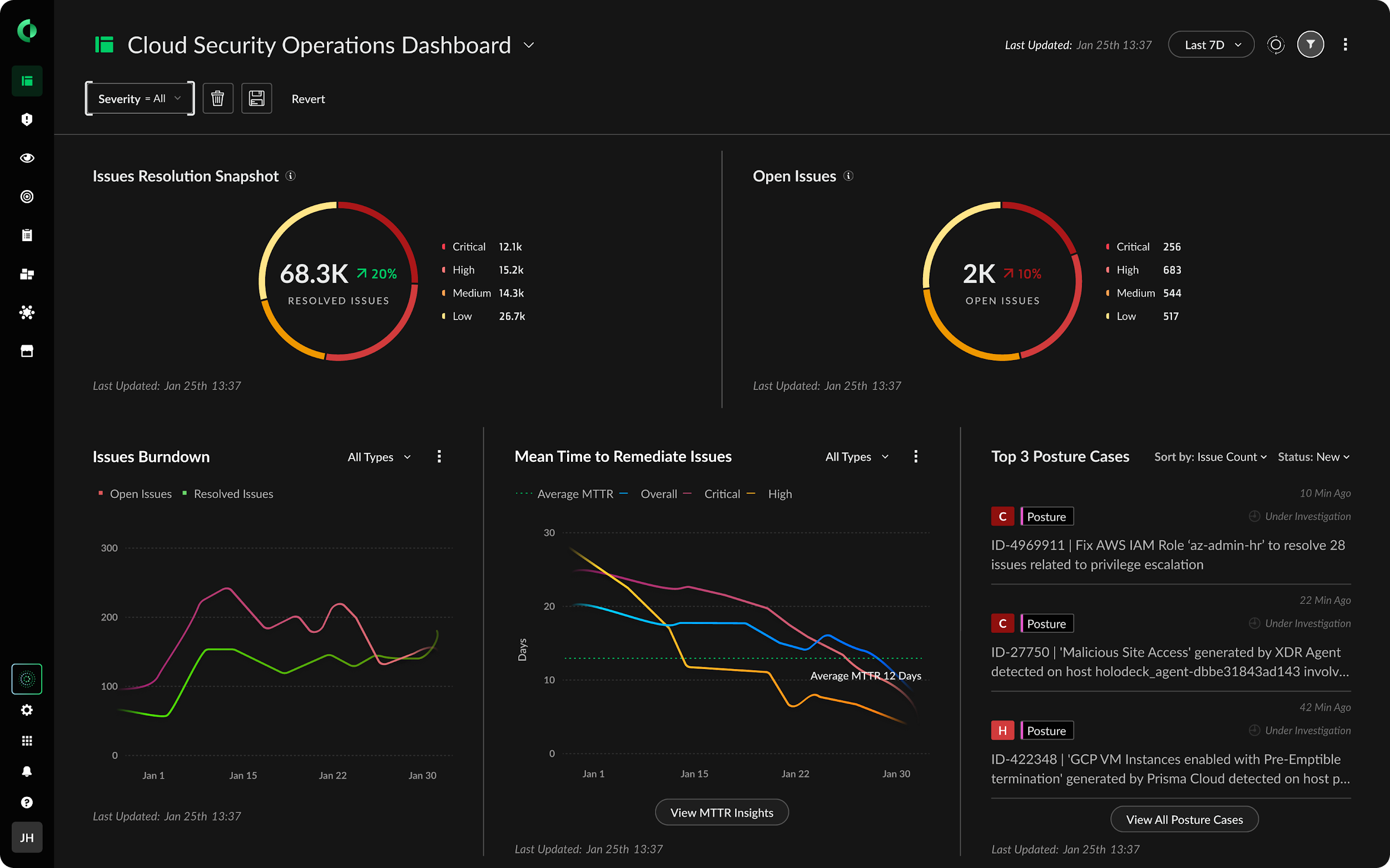The width and height of the screenshot is (1390, 868).
Task: Click the filter icon in top-right toolbar
Action: coord(1310,44)
